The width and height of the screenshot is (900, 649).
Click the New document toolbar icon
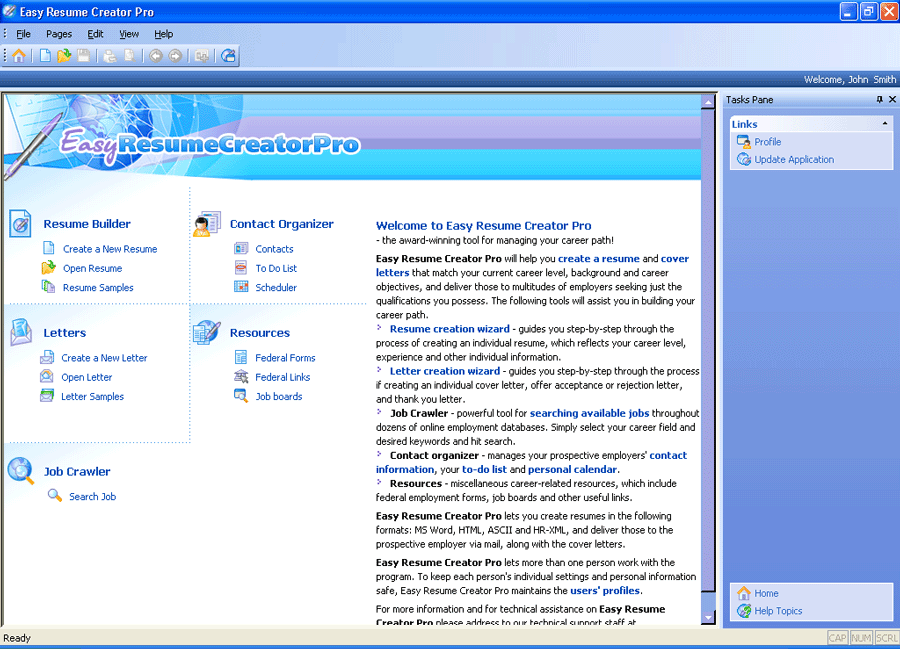[45, 56]
